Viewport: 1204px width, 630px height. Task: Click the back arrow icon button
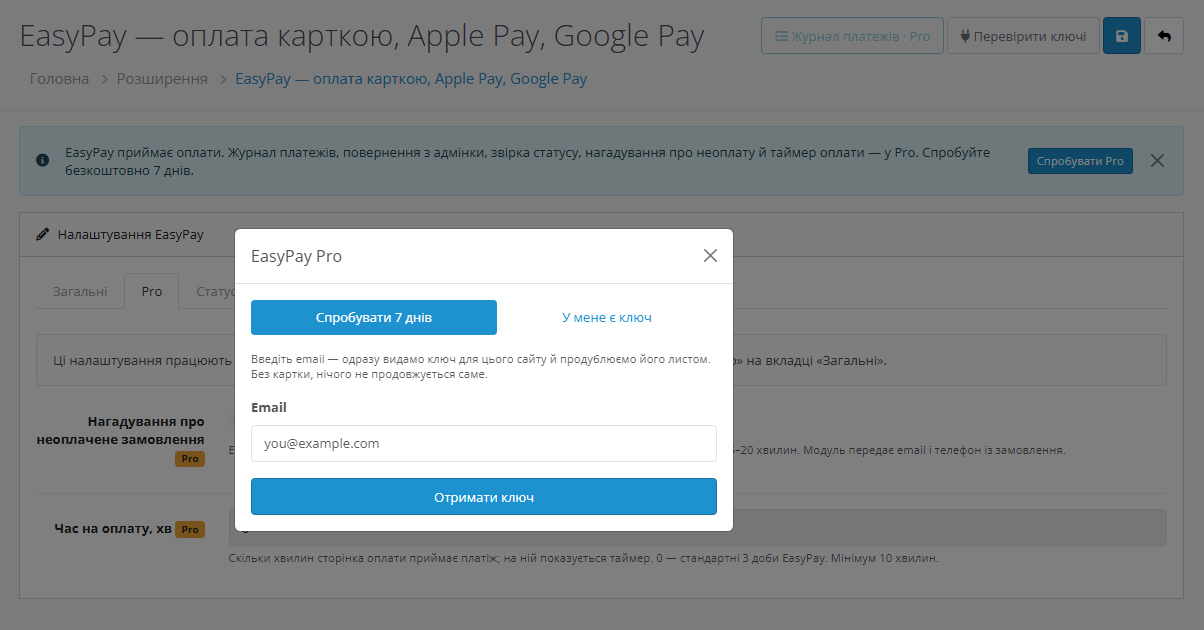1164,36
